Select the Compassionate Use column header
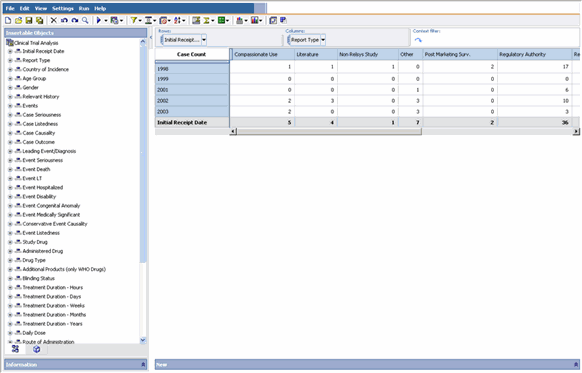 (263, 54)
